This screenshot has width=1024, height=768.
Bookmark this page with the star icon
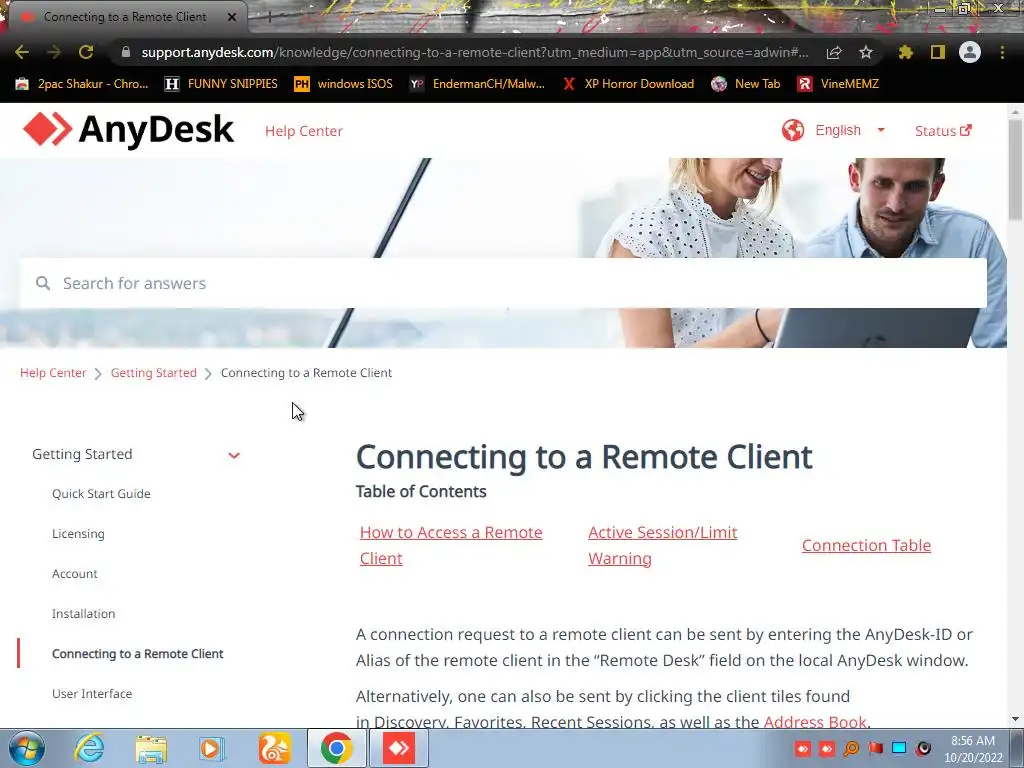point(866,52)
